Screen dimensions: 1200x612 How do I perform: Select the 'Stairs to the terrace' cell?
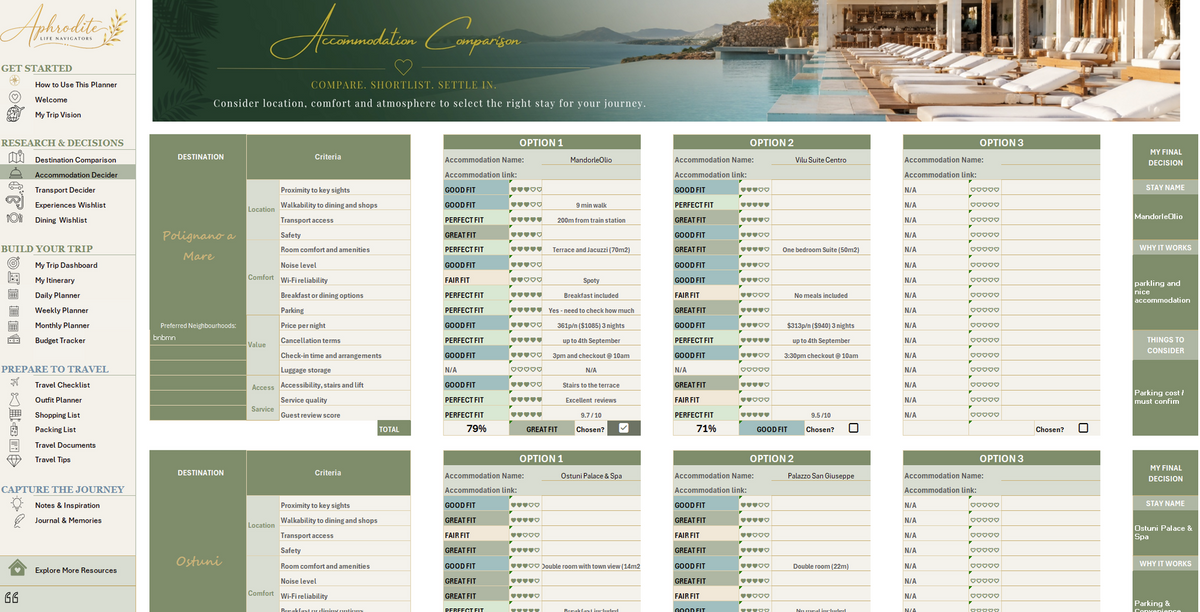coord(591,384)
